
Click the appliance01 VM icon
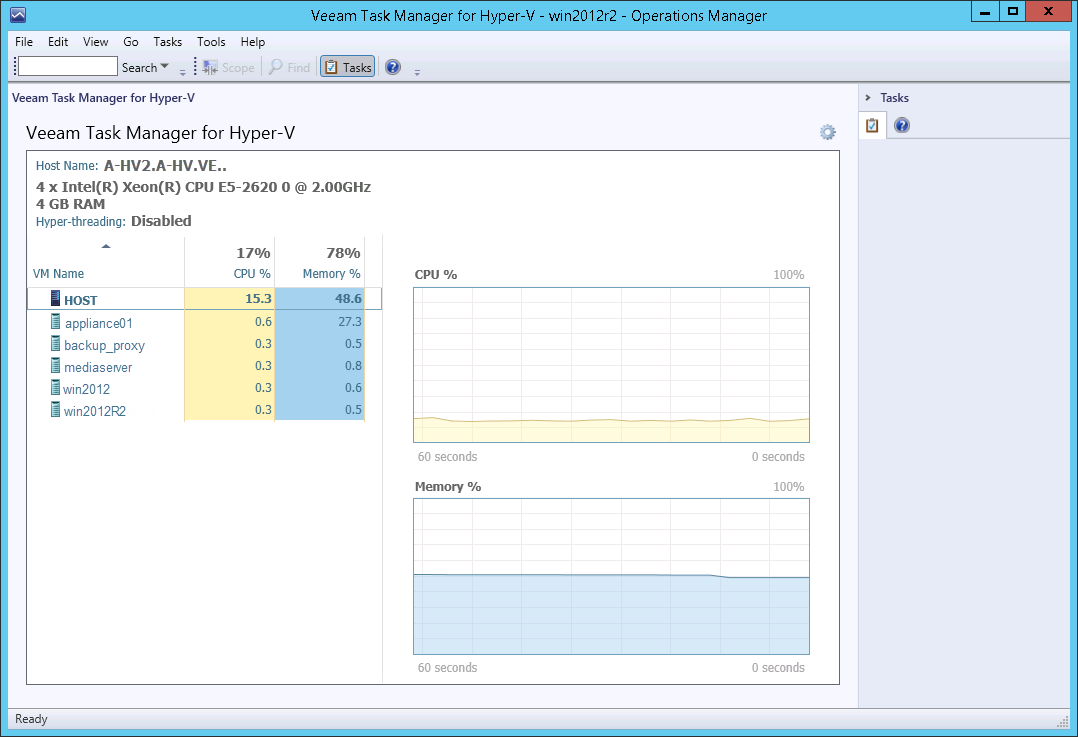56,321
